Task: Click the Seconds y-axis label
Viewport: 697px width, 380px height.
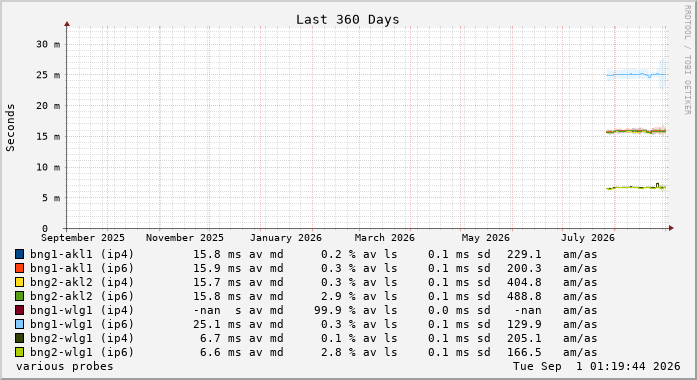Action: 10,128
